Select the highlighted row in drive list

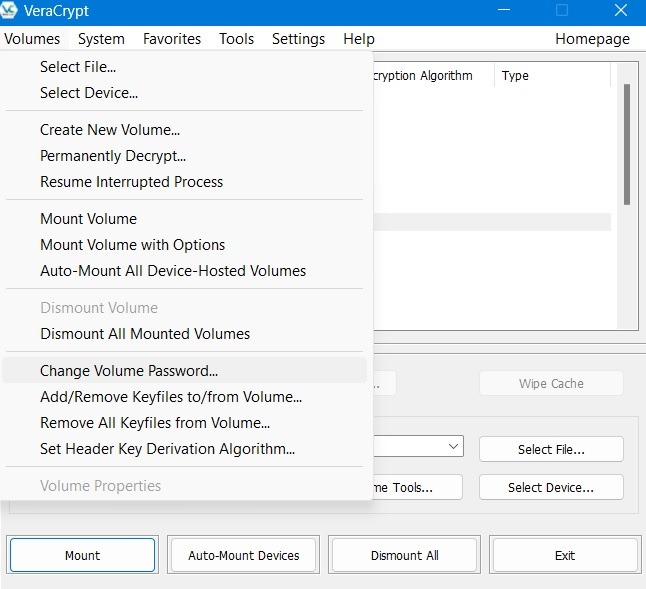click(492, 222)
